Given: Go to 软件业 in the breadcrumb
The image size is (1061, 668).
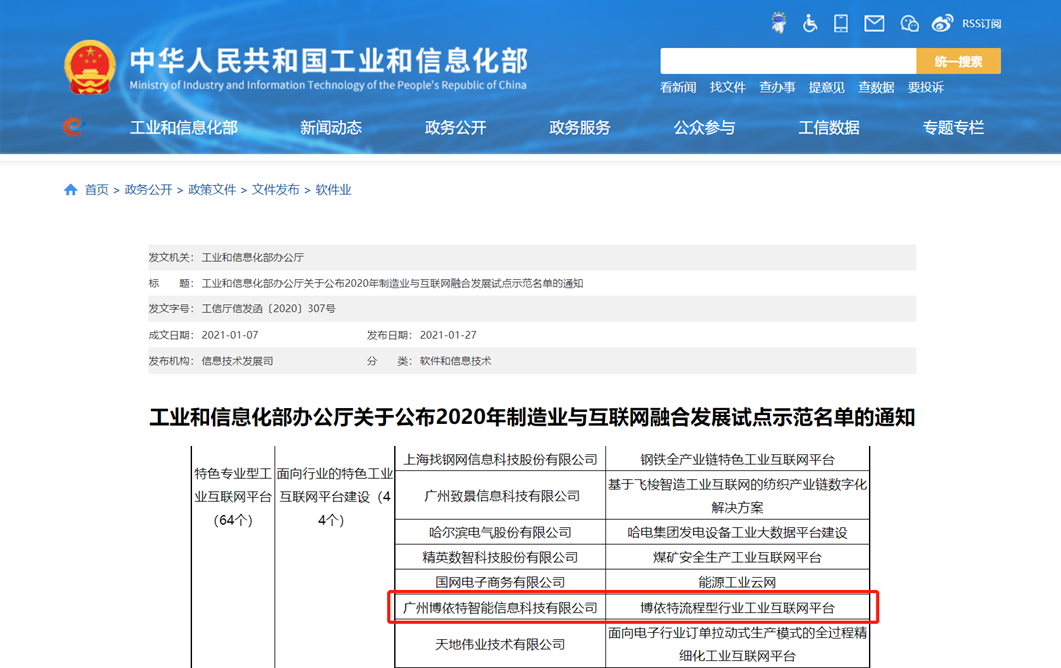Looking at the screenshot, I should pyautogui.click(x=333, y=190).
